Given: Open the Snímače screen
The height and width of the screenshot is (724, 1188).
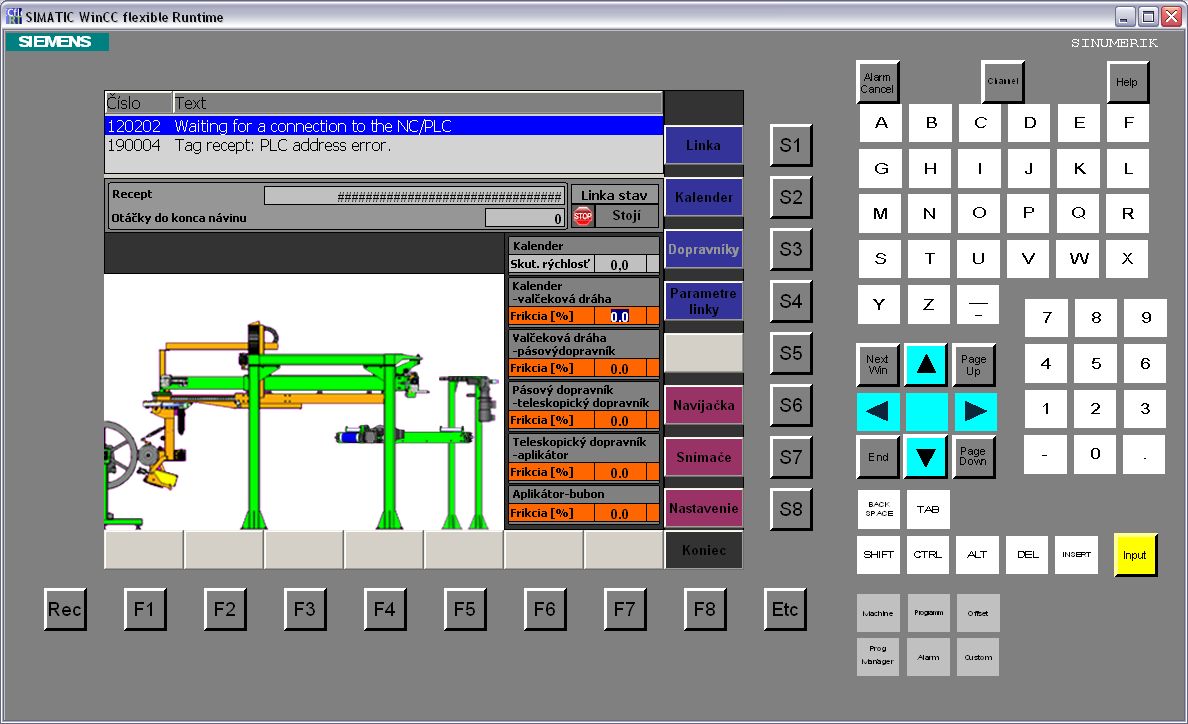Looking at the screenshot, I should [703, 457].
